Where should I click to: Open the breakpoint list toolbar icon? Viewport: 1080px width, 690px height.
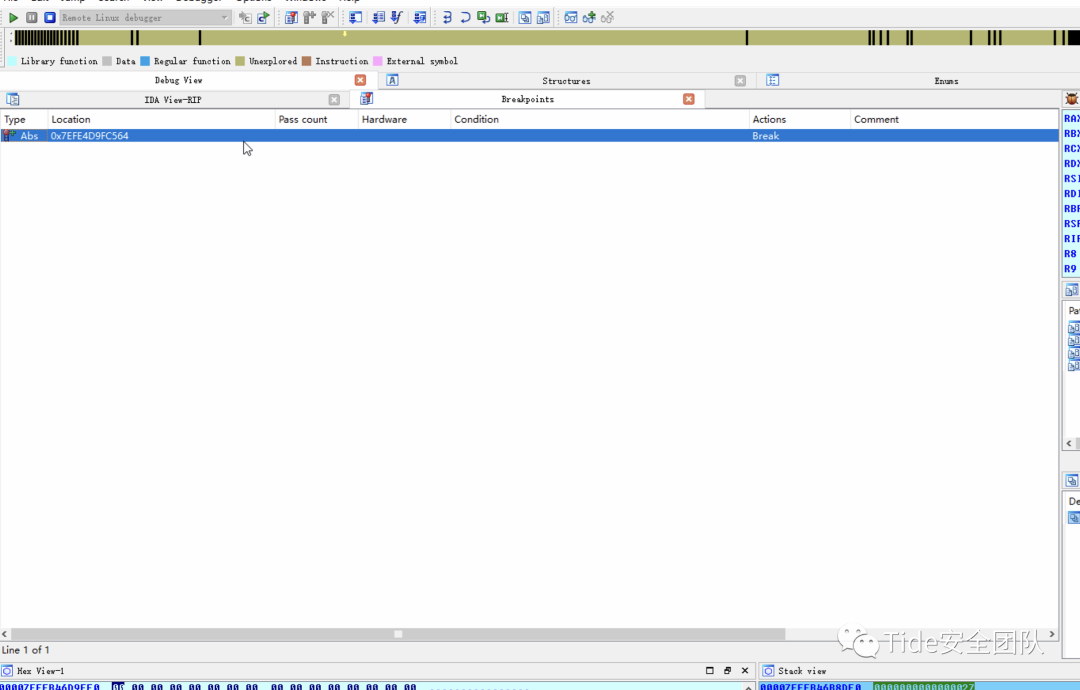tap(291, 18)
